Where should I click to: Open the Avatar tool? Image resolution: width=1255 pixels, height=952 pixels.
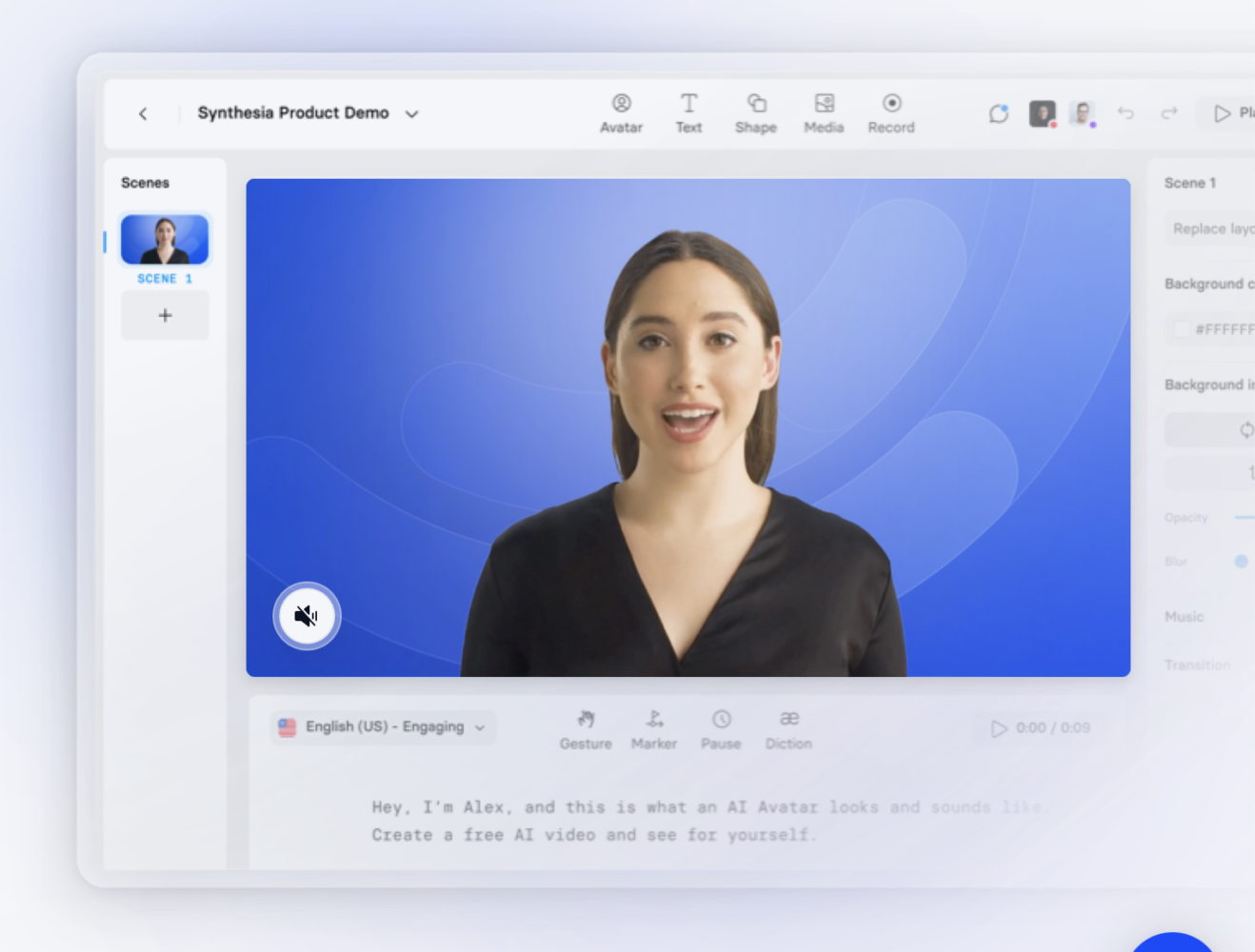coord(621,113)
